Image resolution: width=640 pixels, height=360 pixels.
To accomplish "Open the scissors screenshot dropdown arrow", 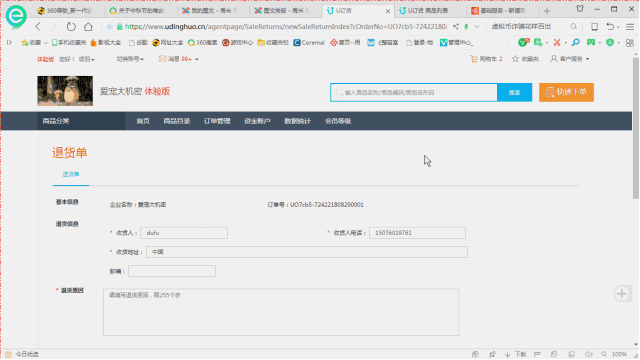I will (x=565, y=42).
